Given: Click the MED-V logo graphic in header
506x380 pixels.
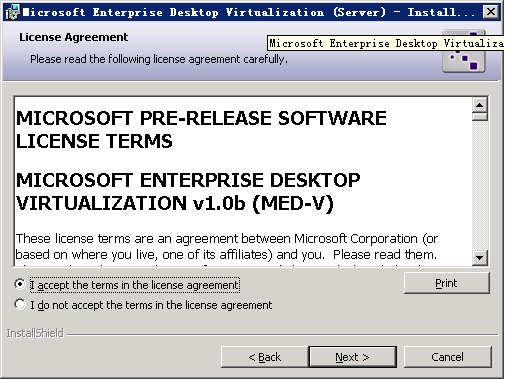Looking at the screenshot, I should 463,51.
